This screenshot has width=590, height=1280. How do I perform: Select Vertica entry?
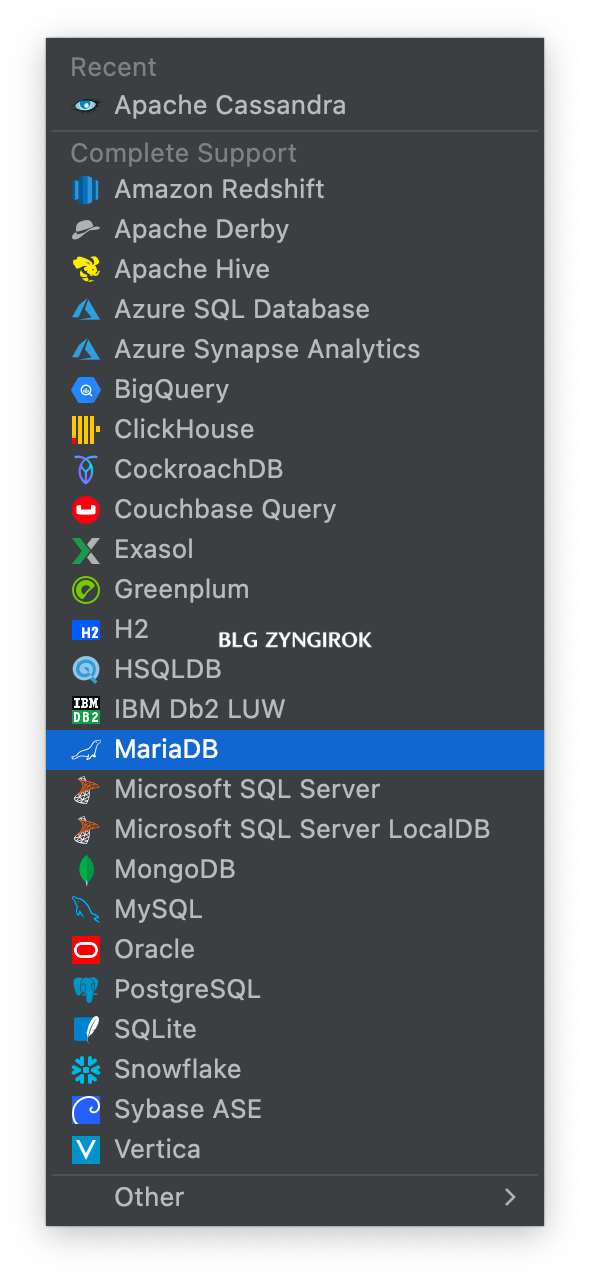point(295,1149)
